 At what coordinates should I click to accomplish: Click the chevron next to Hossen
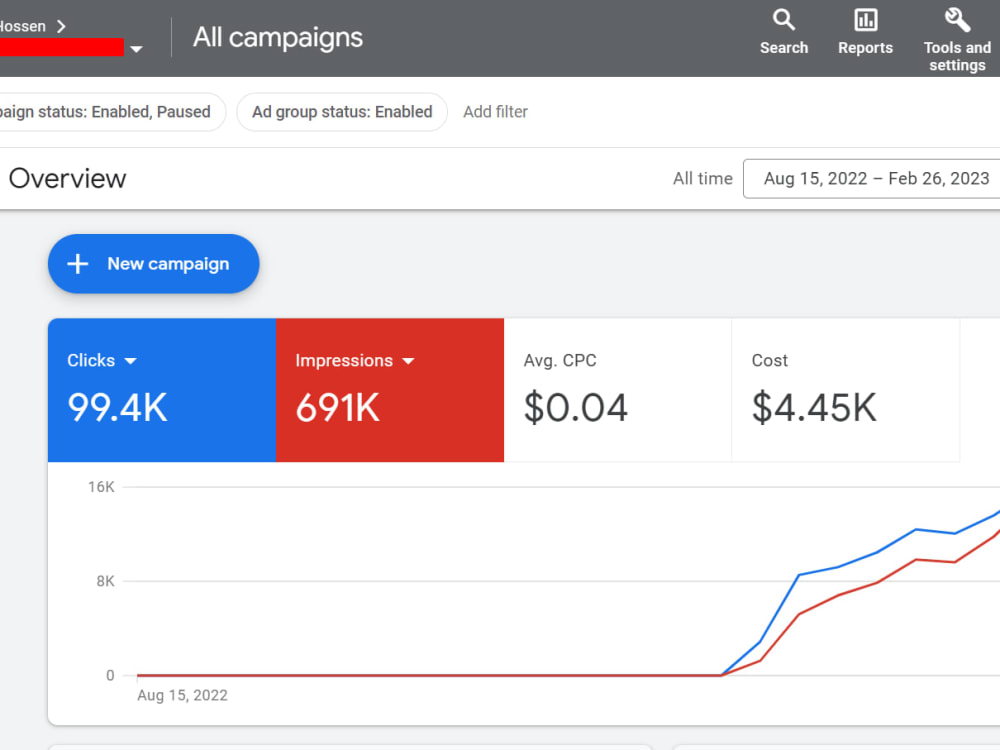pos(61,26)
